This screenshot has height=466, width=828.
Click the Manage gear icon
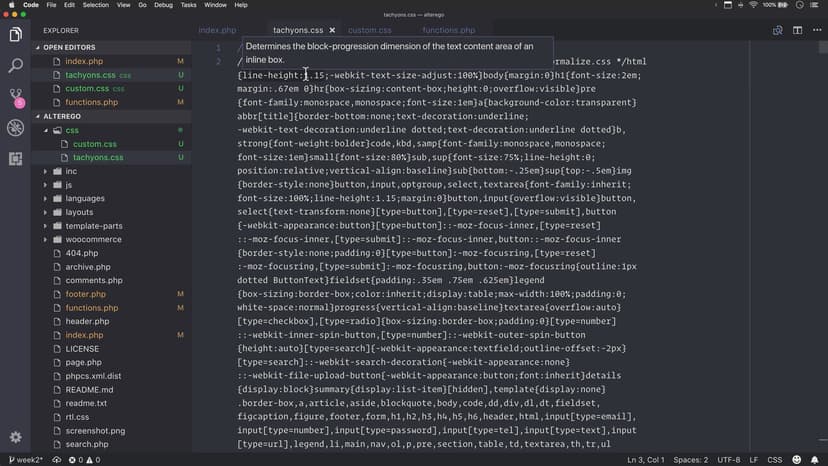[15, 437]
